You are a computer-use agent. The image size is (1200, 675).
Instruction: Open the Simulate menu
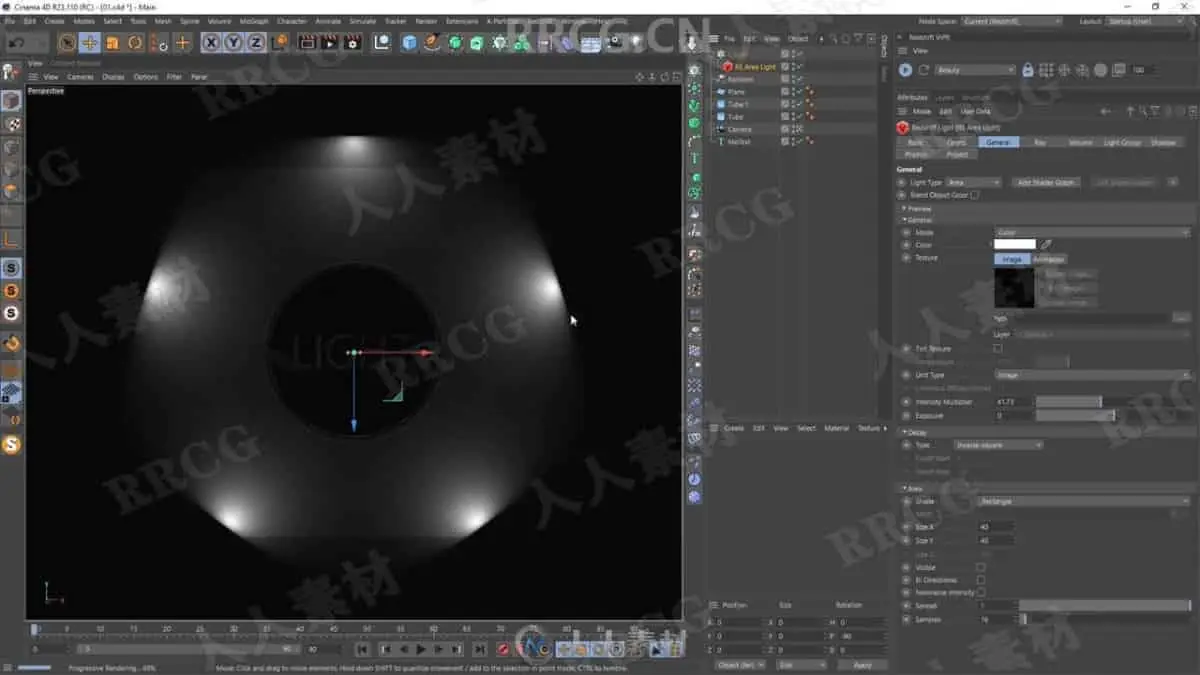(362, 20)
